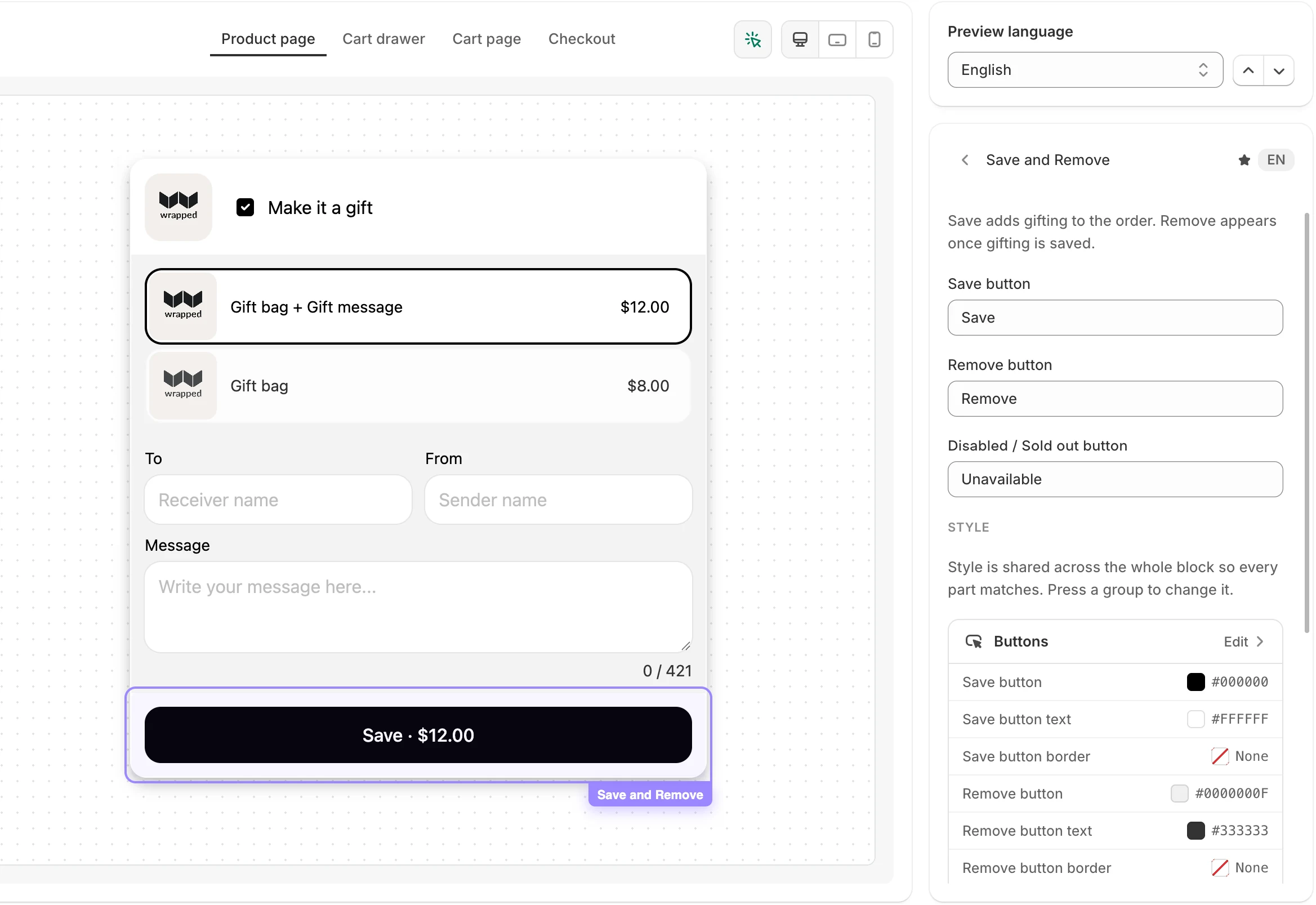Open the Preview language dropdown
Viewport: 1316px width, 905px height.
(x=1086, y=70)
